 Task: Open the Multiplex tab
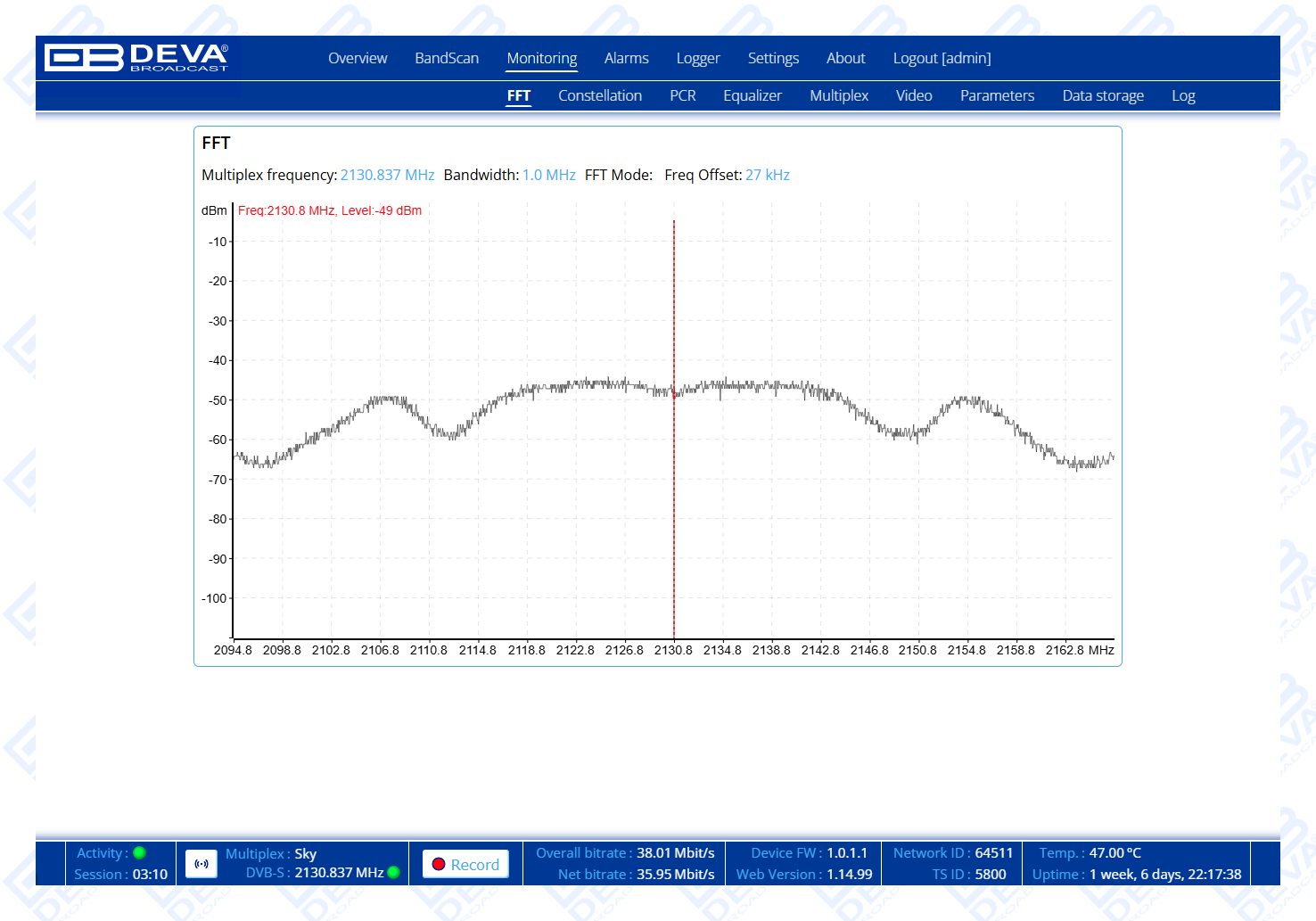(x=838, y=96)
